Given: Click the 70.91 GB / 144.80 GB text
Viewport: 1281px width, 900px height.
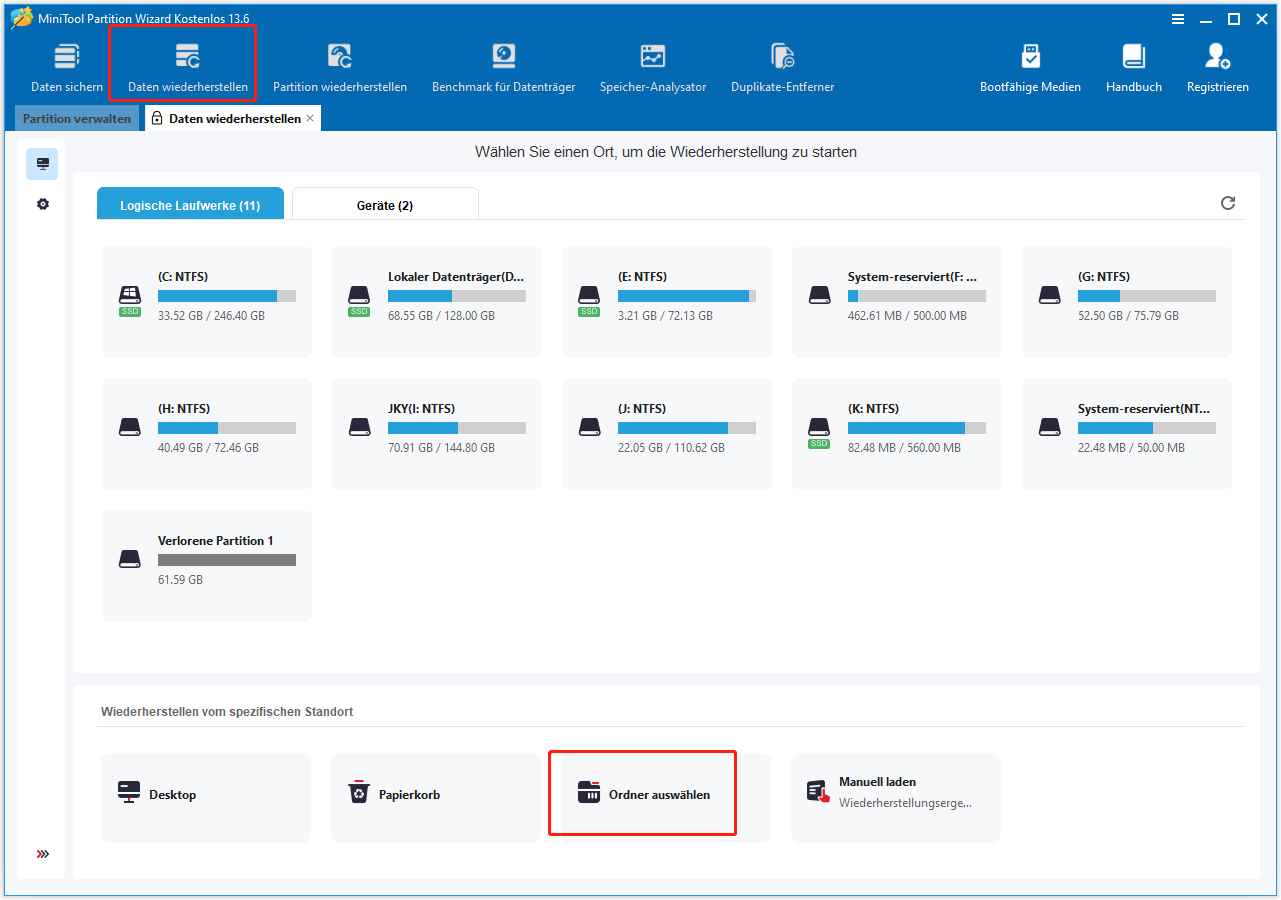Looking at the screenshot, I should pyautogui.click(x=441, y=448).
